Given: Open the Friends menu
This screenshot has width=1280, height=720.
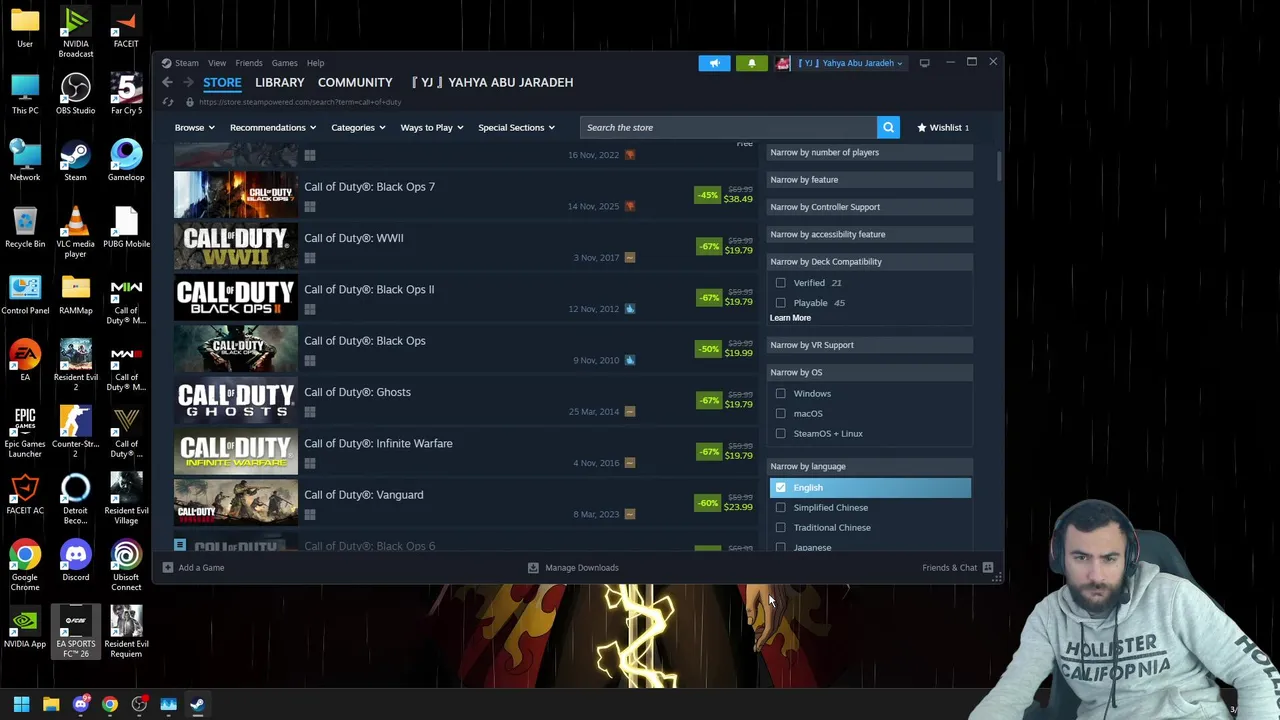Looking at the screenshot, I should pyautogui.click(x=249, y=63).
